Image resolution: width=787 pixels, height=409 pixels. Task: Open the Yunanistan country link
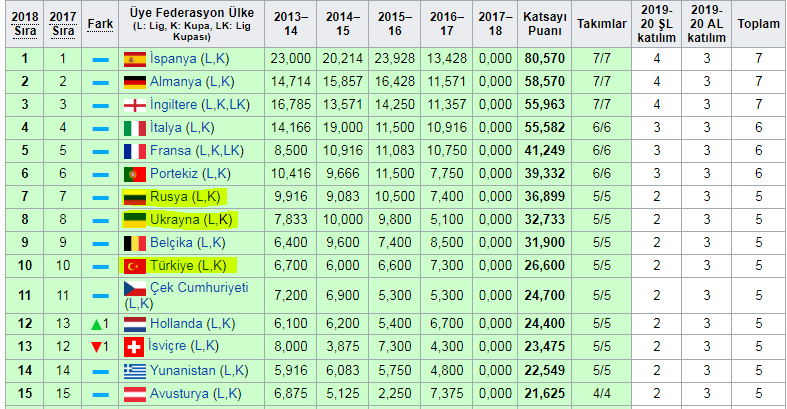coord(185,370)
